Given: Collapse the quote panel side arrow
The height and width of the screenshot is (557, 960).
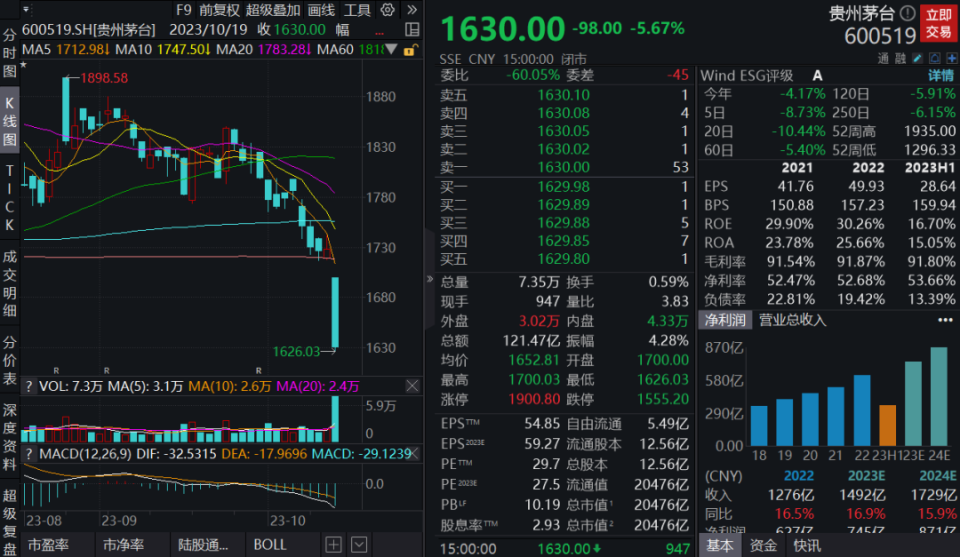Looking at the screenshot, I should point(430,279).
